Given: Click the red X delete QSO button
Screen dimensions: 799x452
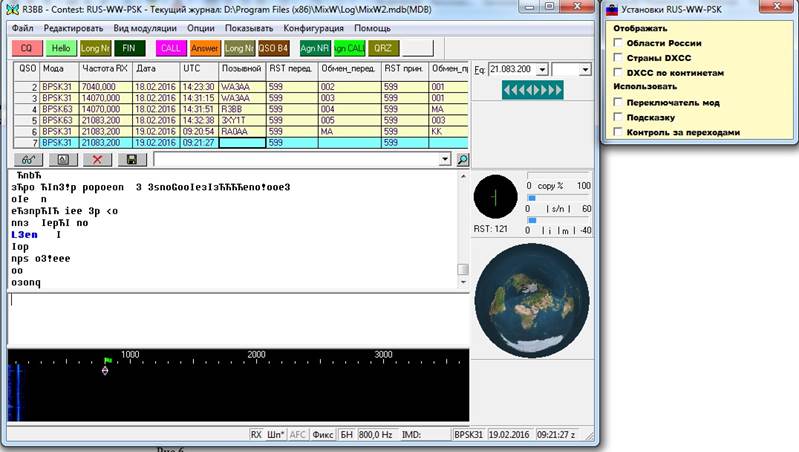Looking at the screenshot, I should coord(96,159).
